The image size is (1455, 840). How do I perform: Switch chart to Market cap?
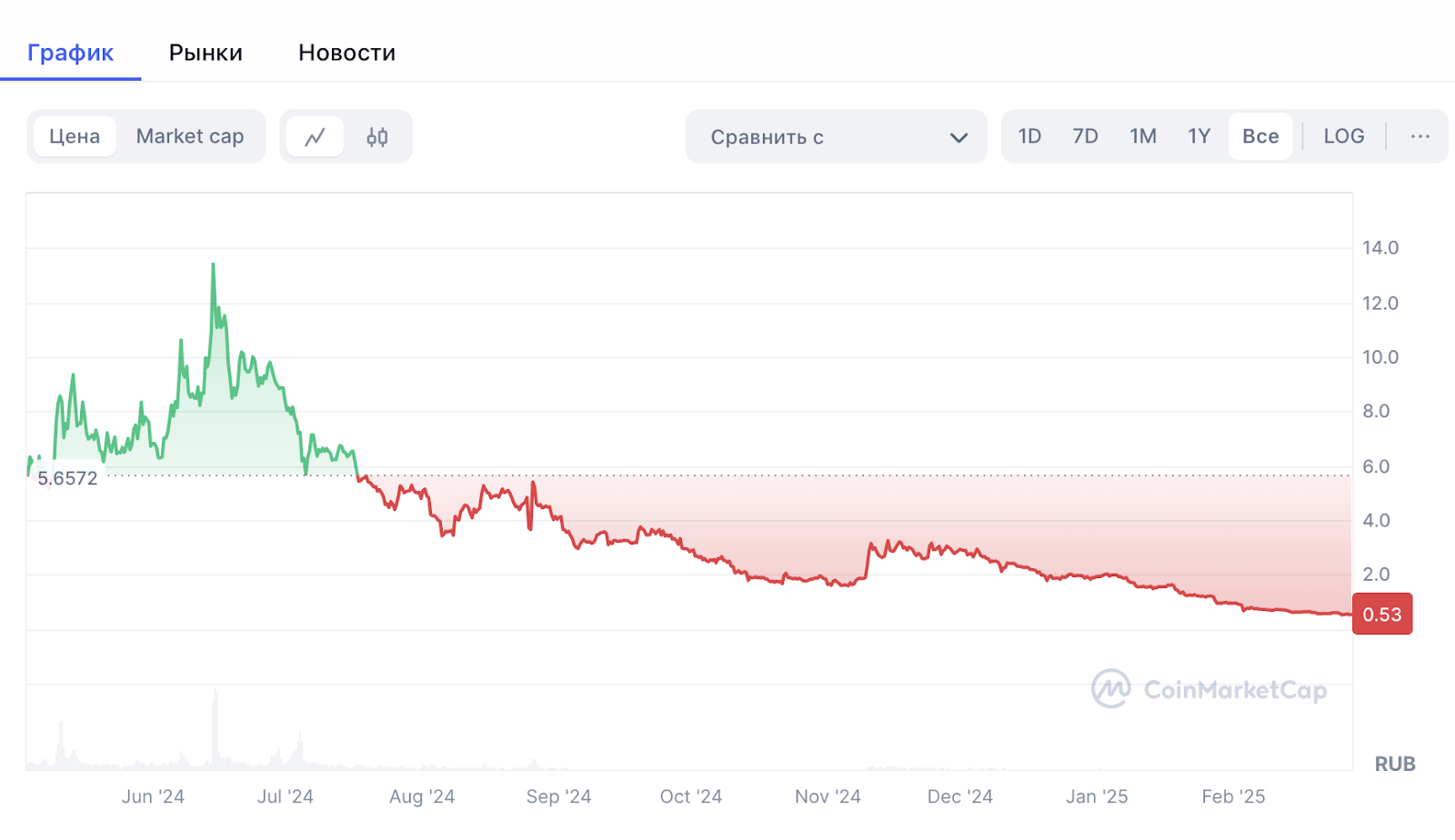tap(190, 136)
